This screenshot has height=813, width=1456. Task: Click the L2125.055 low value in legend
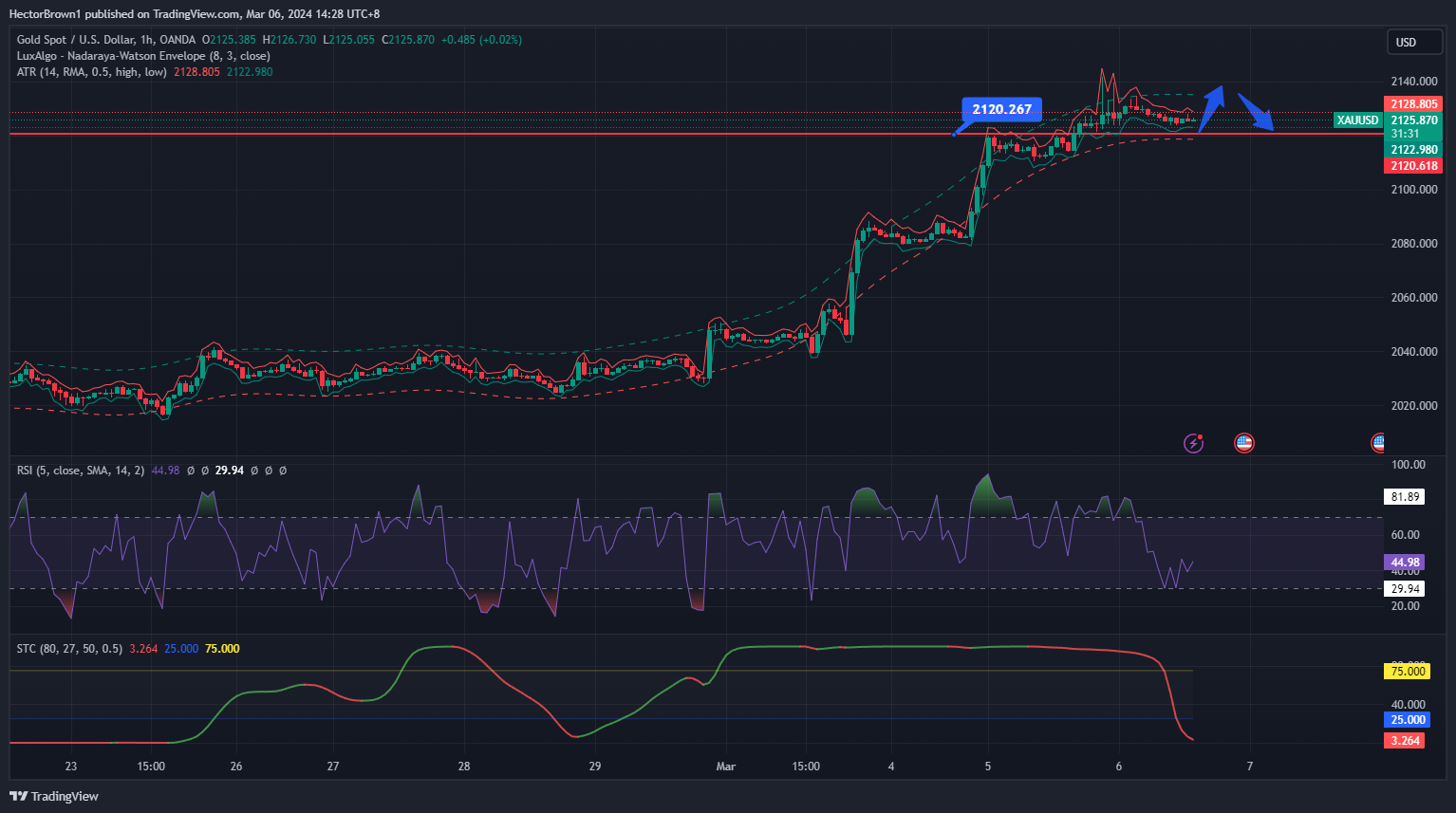coord(349,40)
